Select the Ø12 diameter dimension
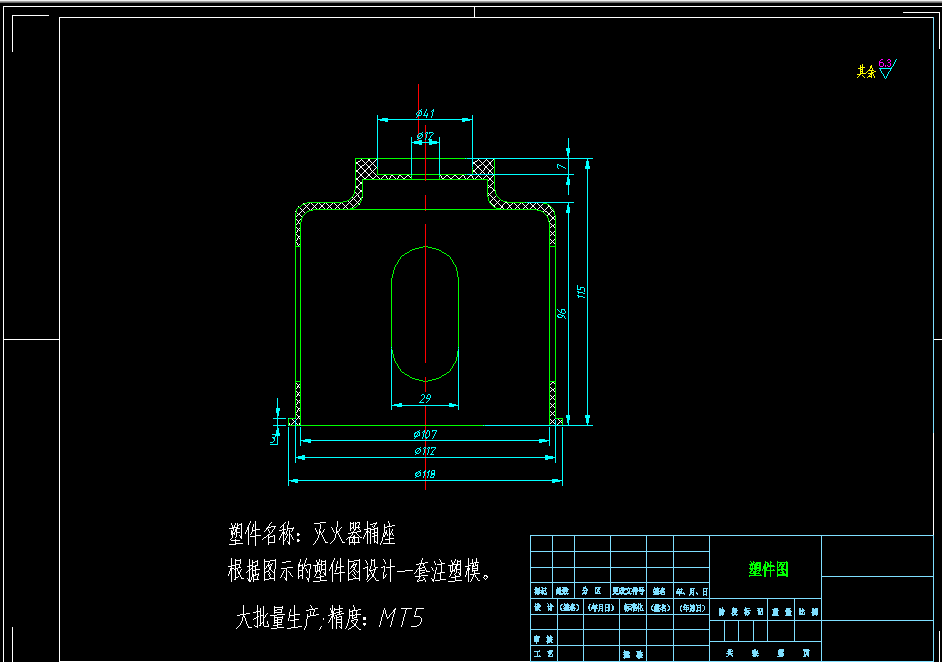This screenshot has height=662, width=942. point(425,137)
